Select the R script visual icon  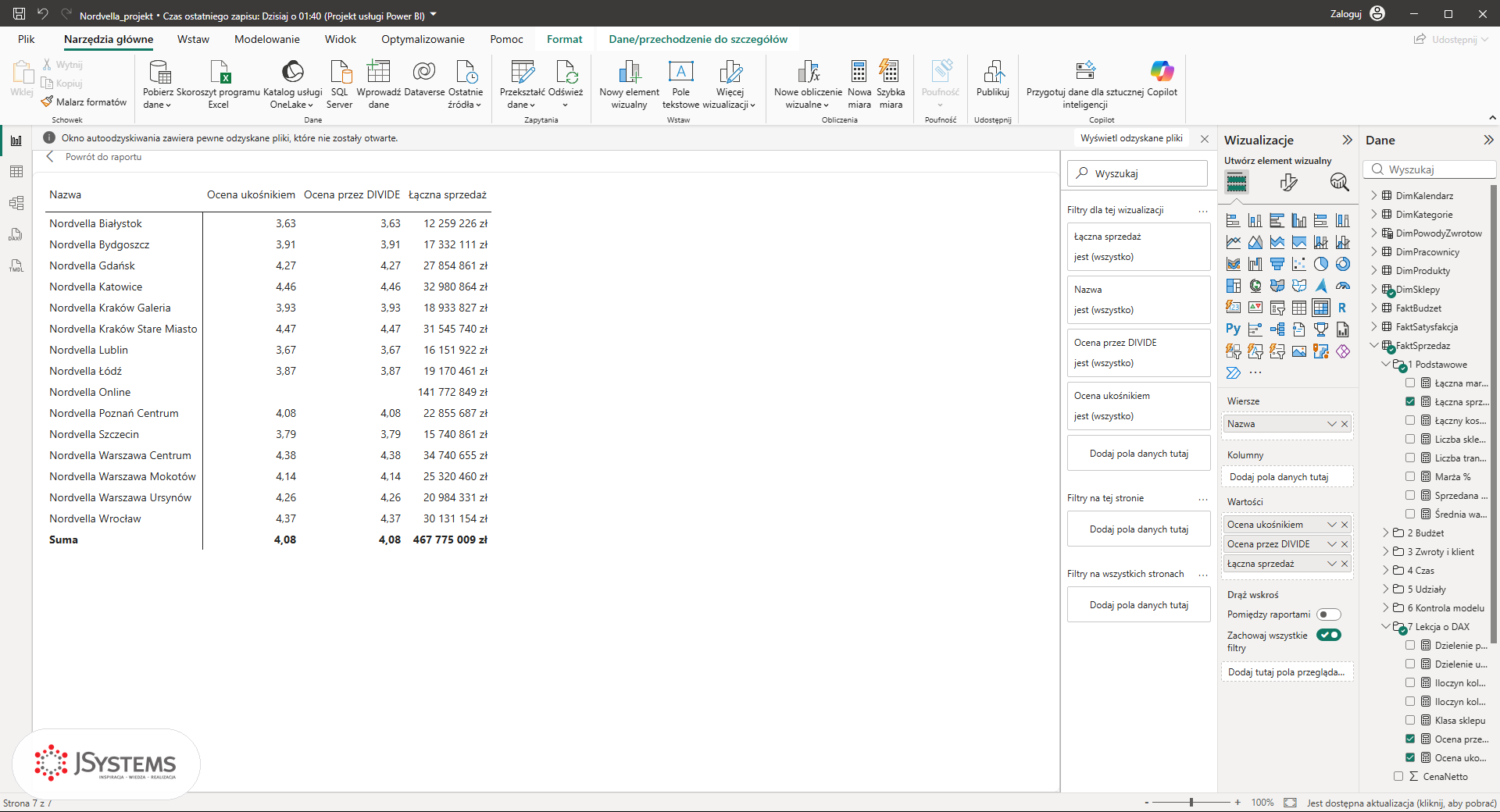click(1342, 308)
